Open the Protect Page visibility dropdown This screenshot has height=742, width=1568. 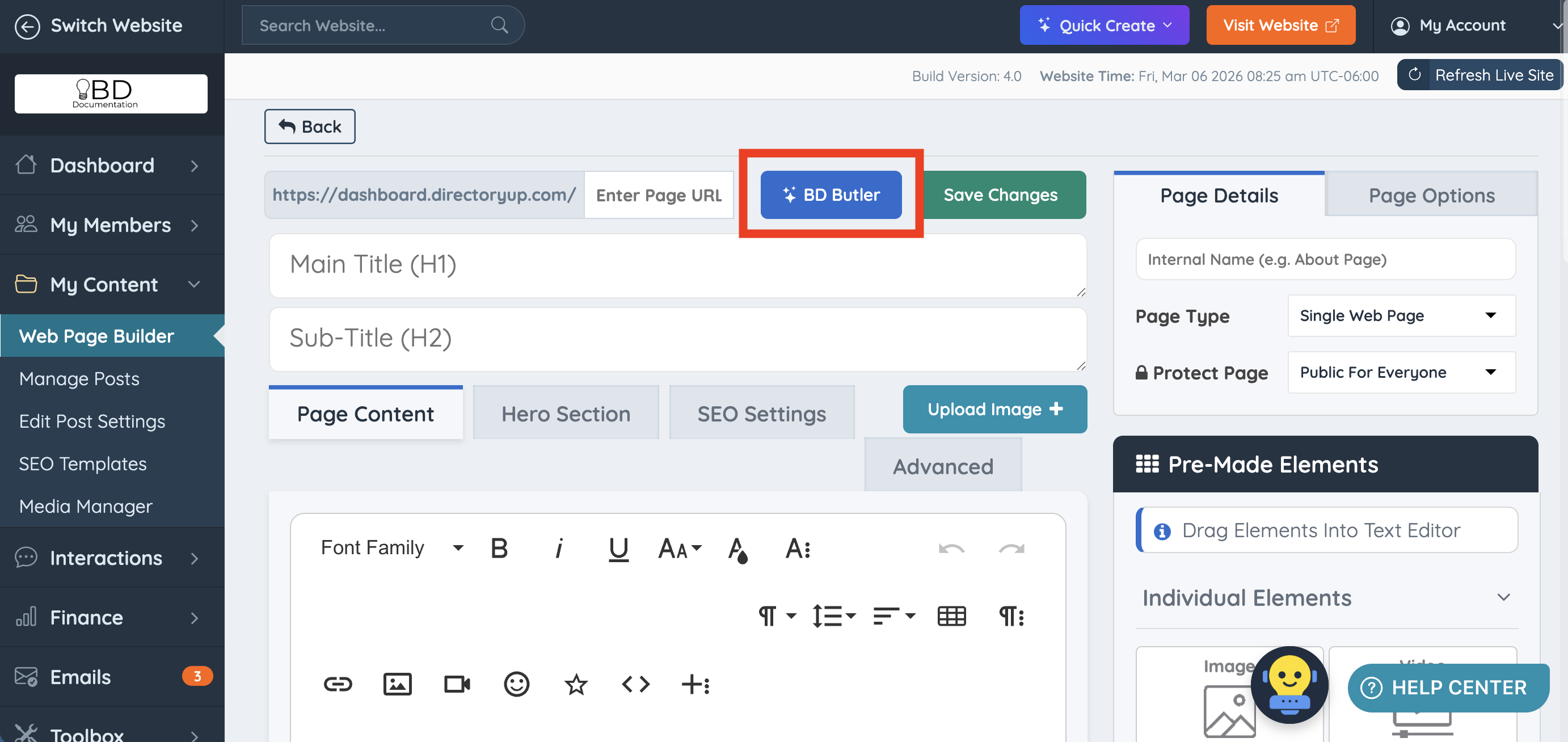tap(1401, 372)
